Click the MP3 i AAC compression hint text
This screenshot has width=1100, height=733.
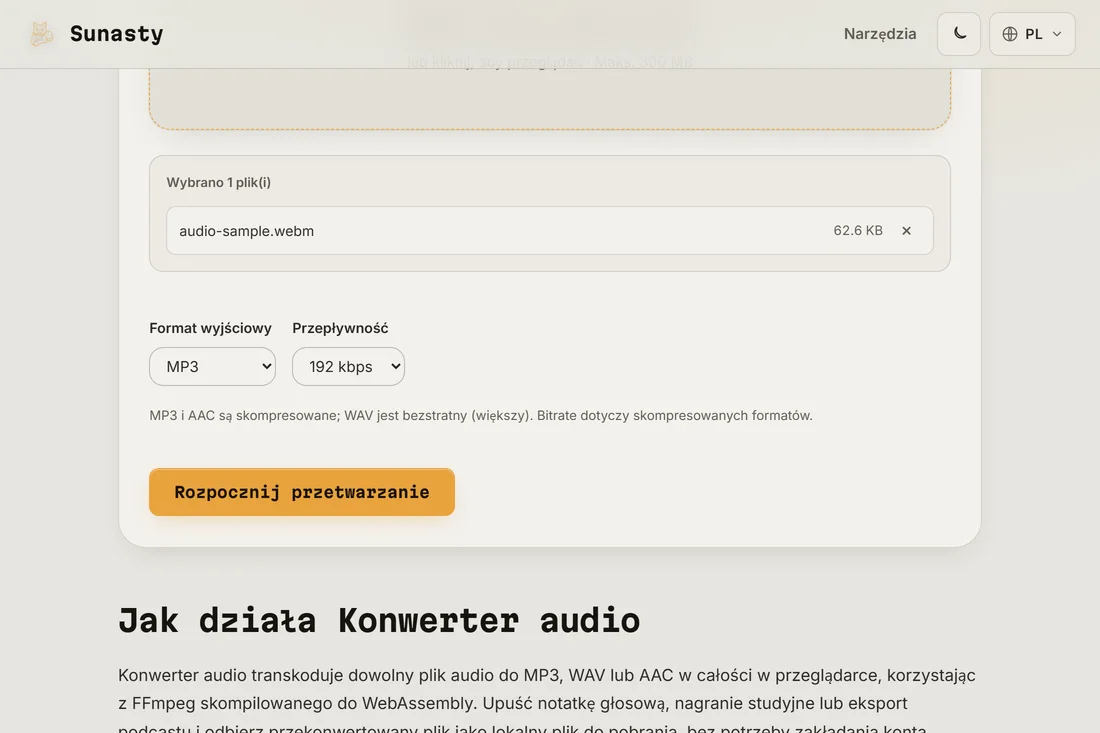click(481, 415)
